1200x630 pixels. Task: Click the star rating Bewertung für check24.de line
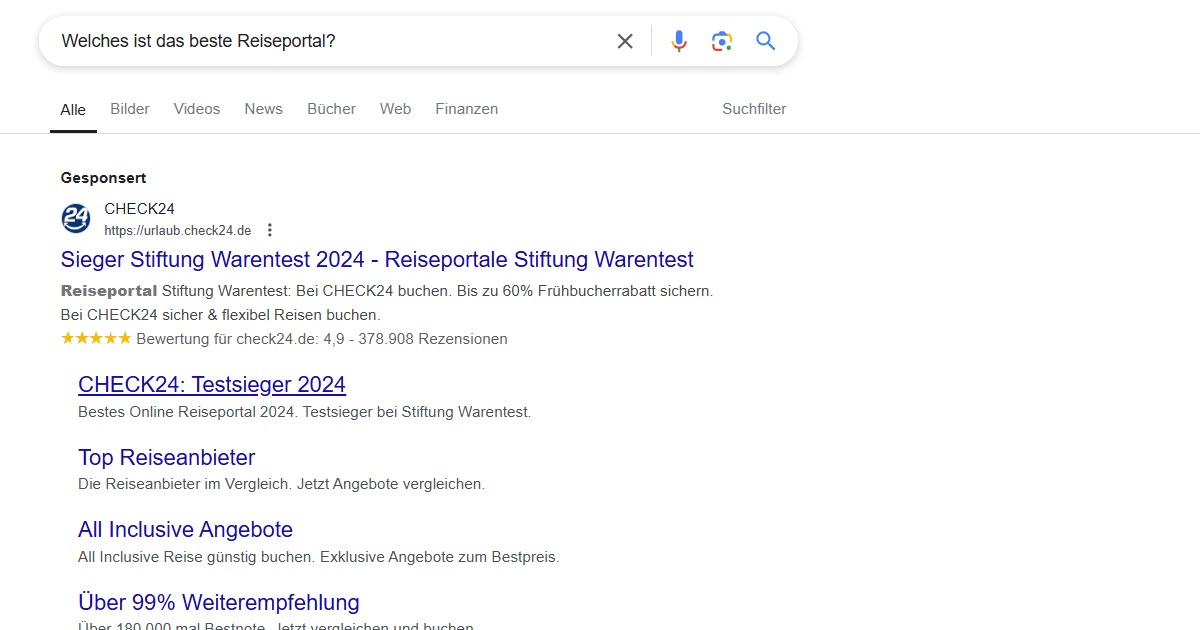(x=284, y=339)
